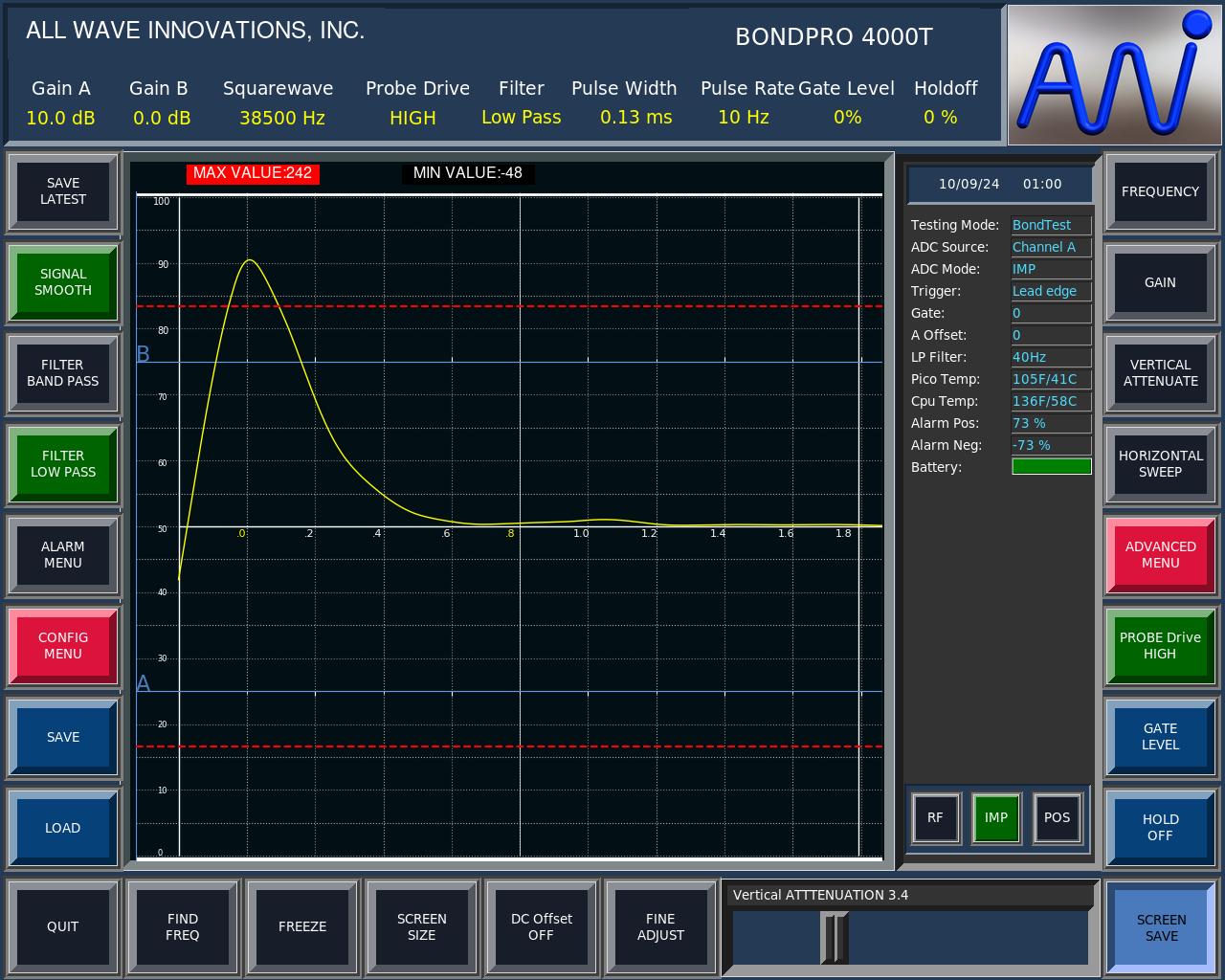Toggle the FILTER LOW PASS button

coord(63,464)
